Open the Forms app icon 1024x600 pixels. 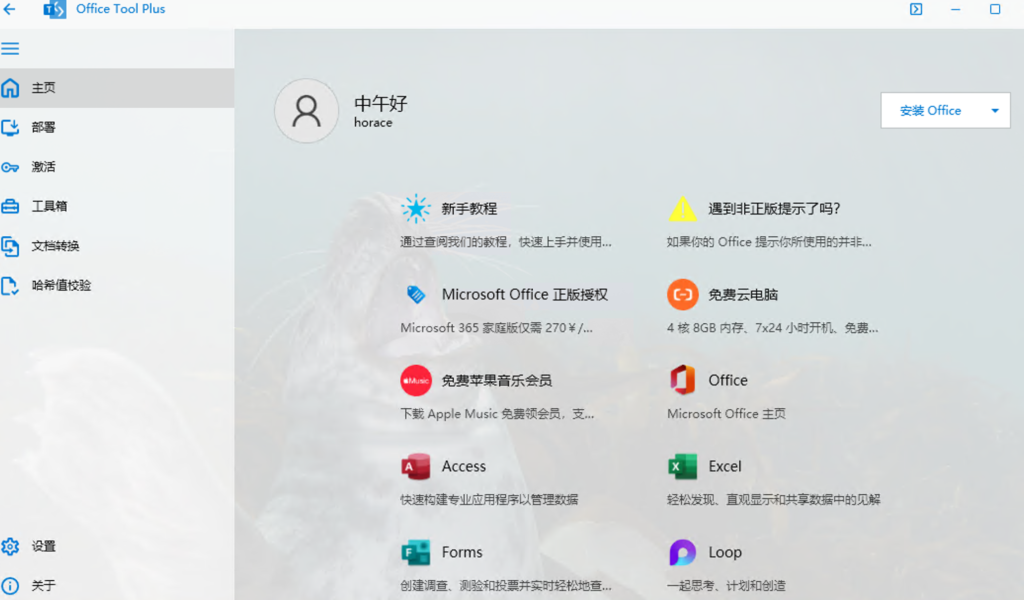416,553
